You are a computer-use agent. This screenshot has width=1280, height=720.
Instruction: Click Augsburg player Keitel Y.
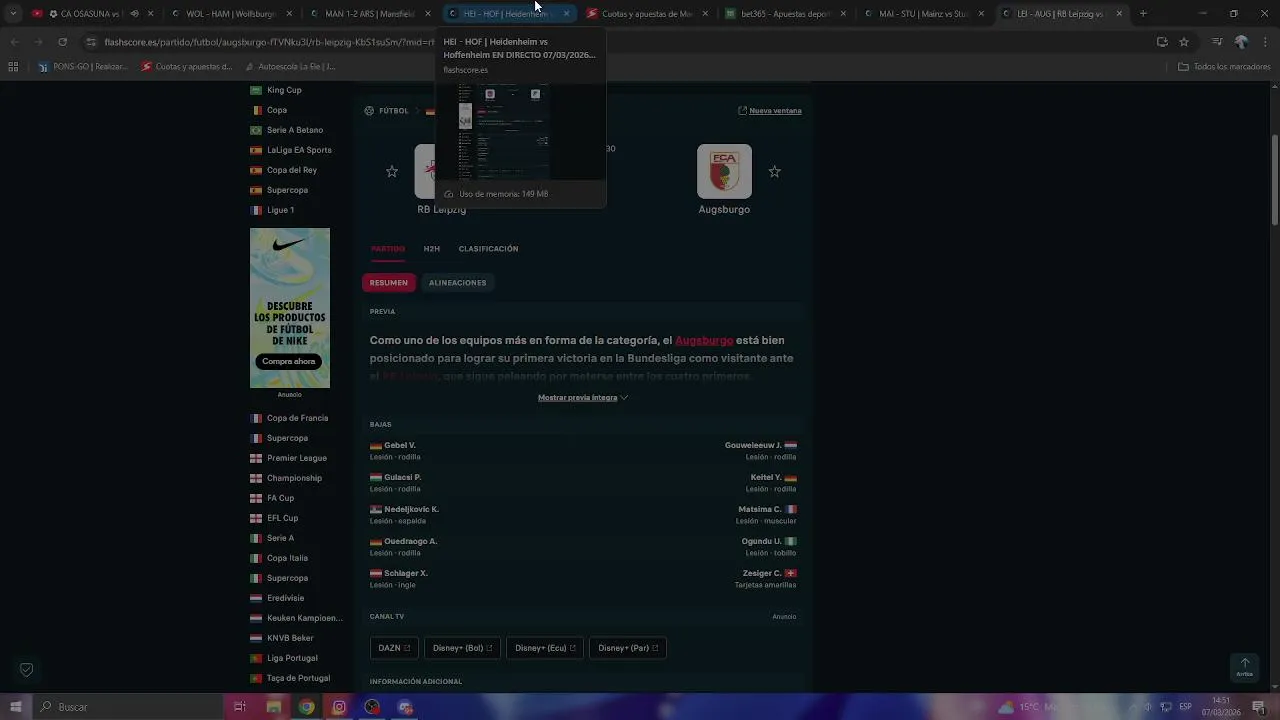[766, 477]
